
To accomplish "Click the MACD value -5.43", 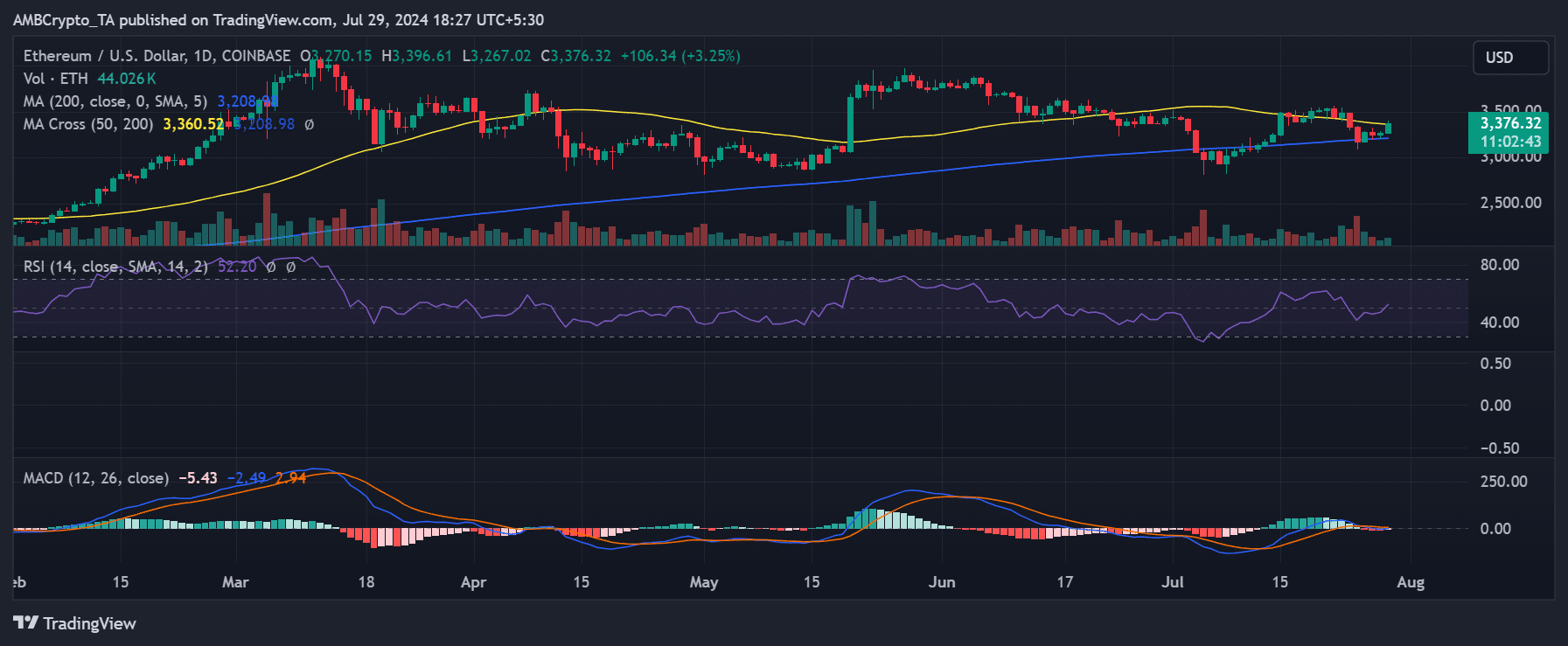I will tap(199, 478).
